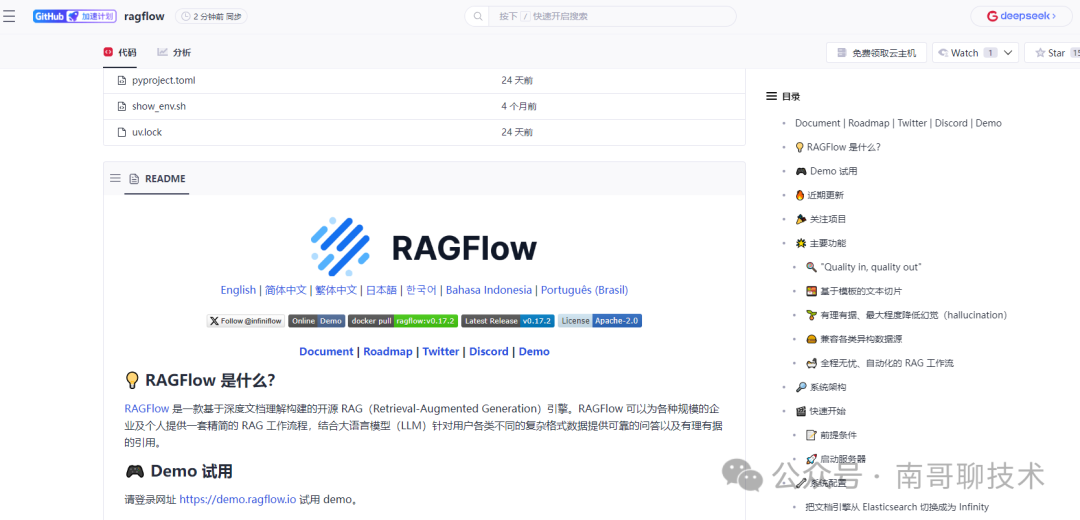The image size is (1080, 520).
Task: Switch README language to English
Action: tap(238, 290)
